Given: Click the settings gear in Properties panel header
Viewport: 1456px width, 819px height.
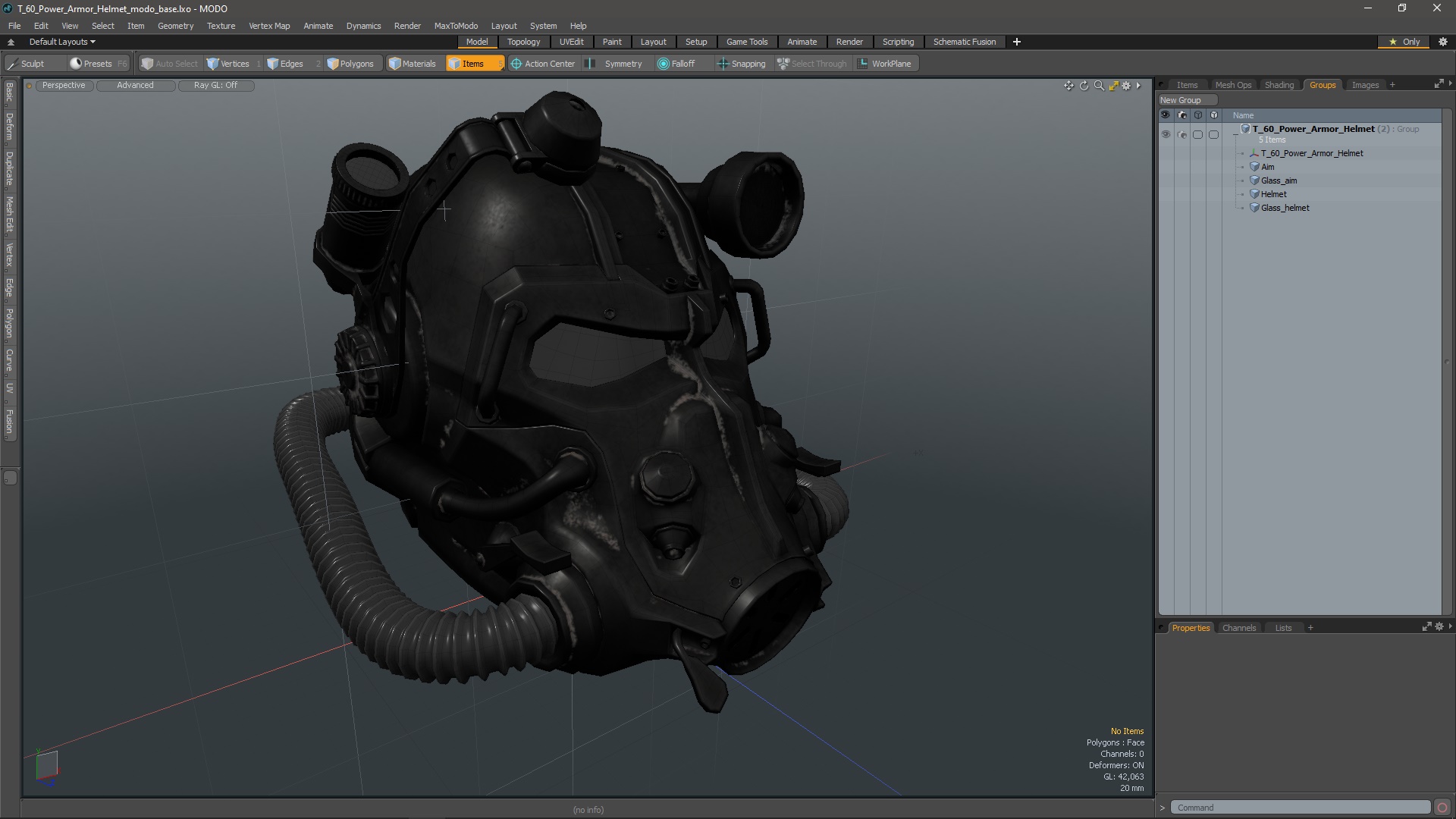Looking at the screenshot, I should coord(1439,627).
